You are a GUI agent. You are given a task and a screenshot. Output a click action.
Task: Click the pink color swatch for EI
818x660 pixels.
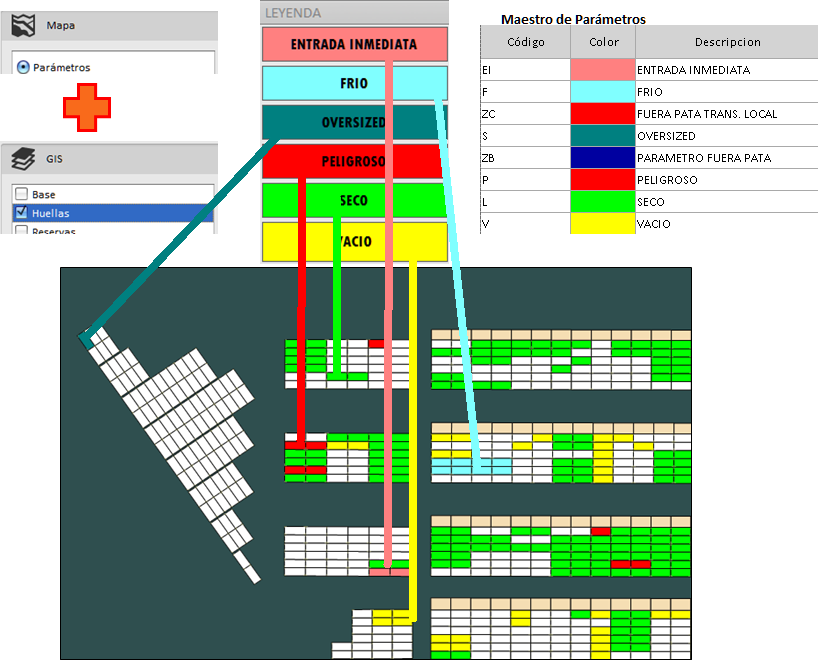click(602, 70)
